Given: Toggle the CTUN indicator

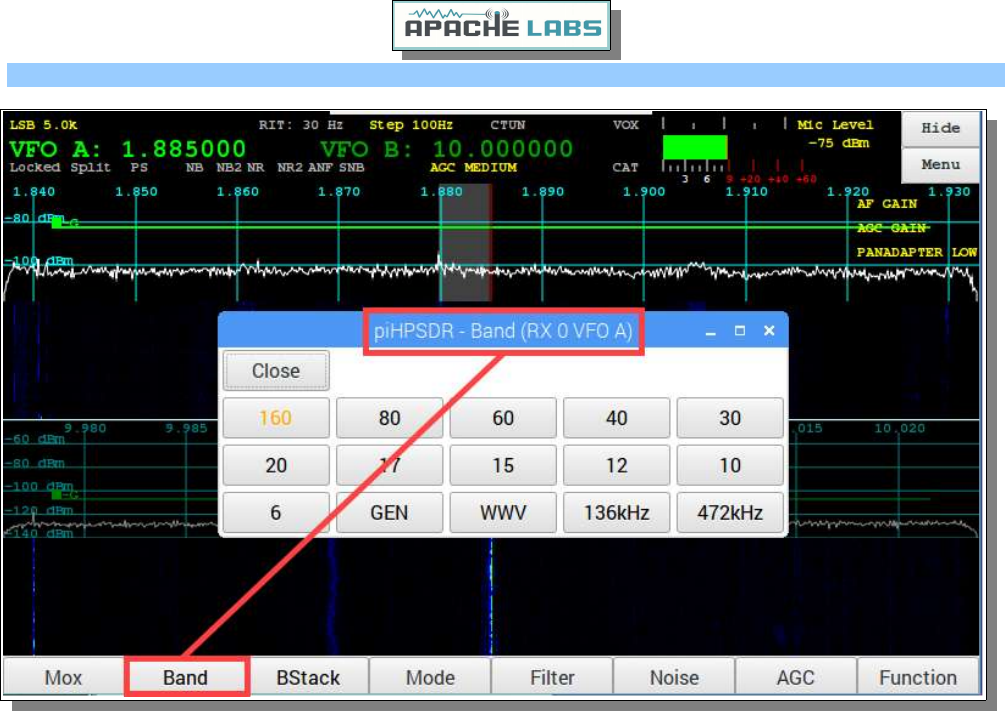Looking at the screenshot, I should [508, 125].
